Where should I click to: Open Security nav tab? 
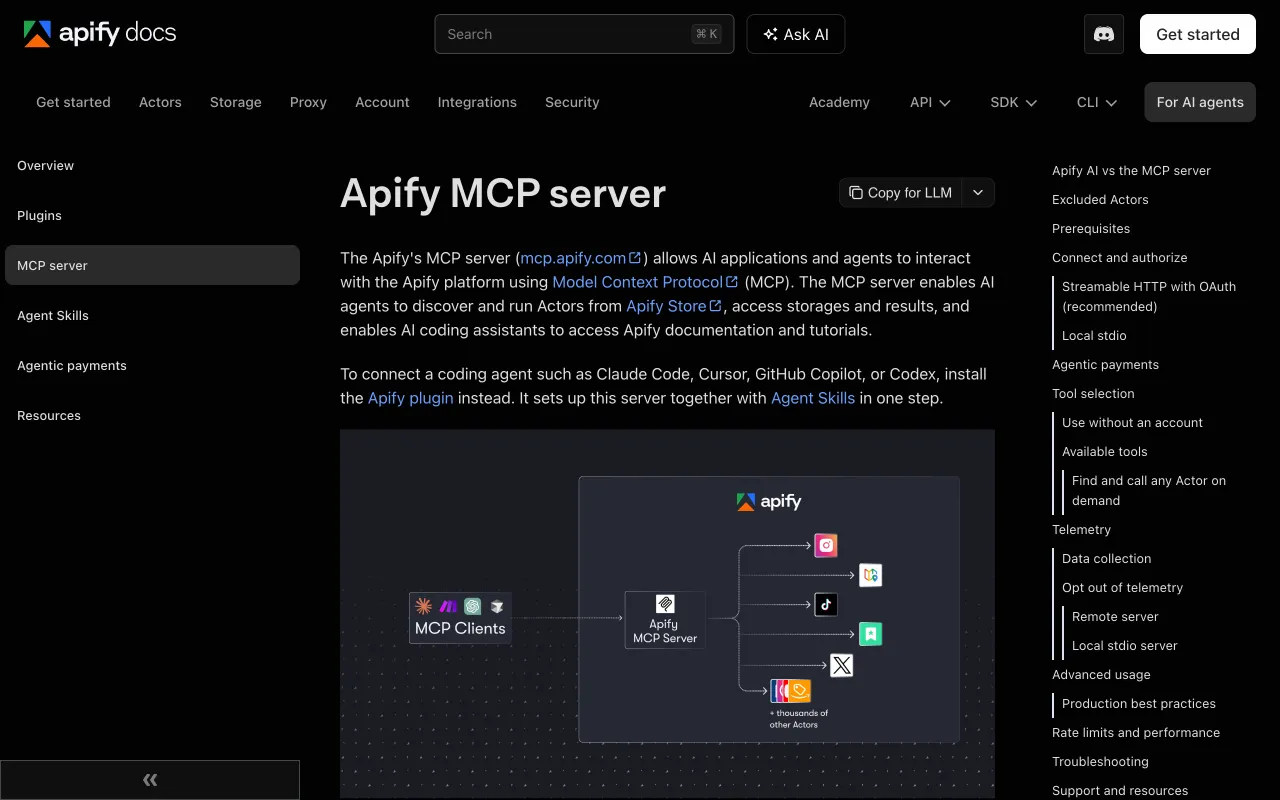572,102
